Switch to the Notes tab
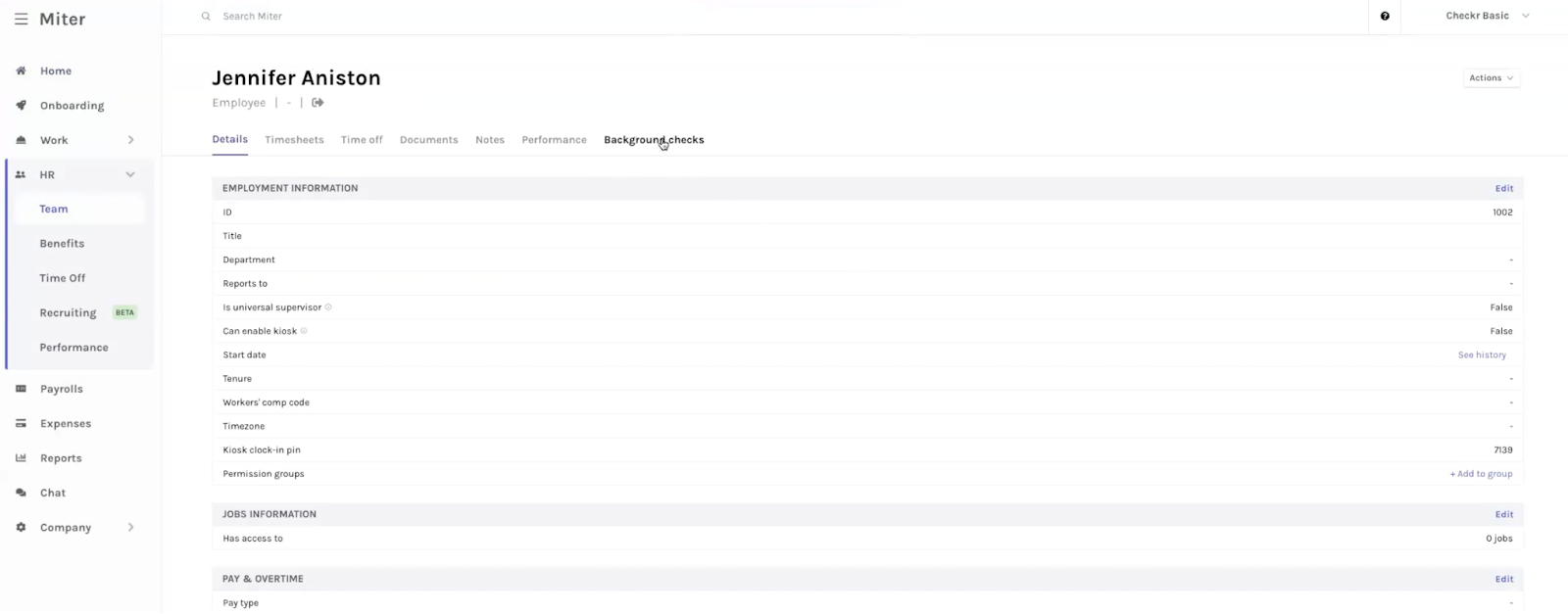The height and width of the screenshot is (614, 1568). coord(490,140)
